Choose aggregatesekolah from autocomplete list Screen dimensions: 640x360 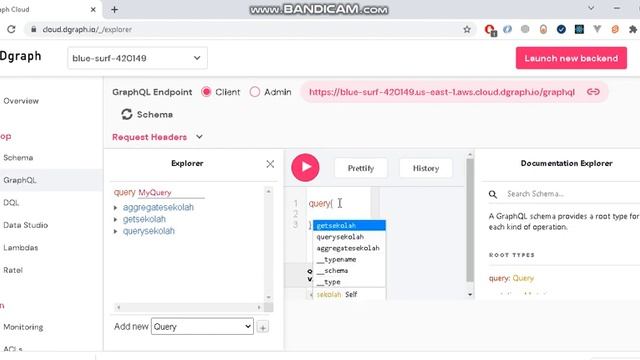pos(349,248)
